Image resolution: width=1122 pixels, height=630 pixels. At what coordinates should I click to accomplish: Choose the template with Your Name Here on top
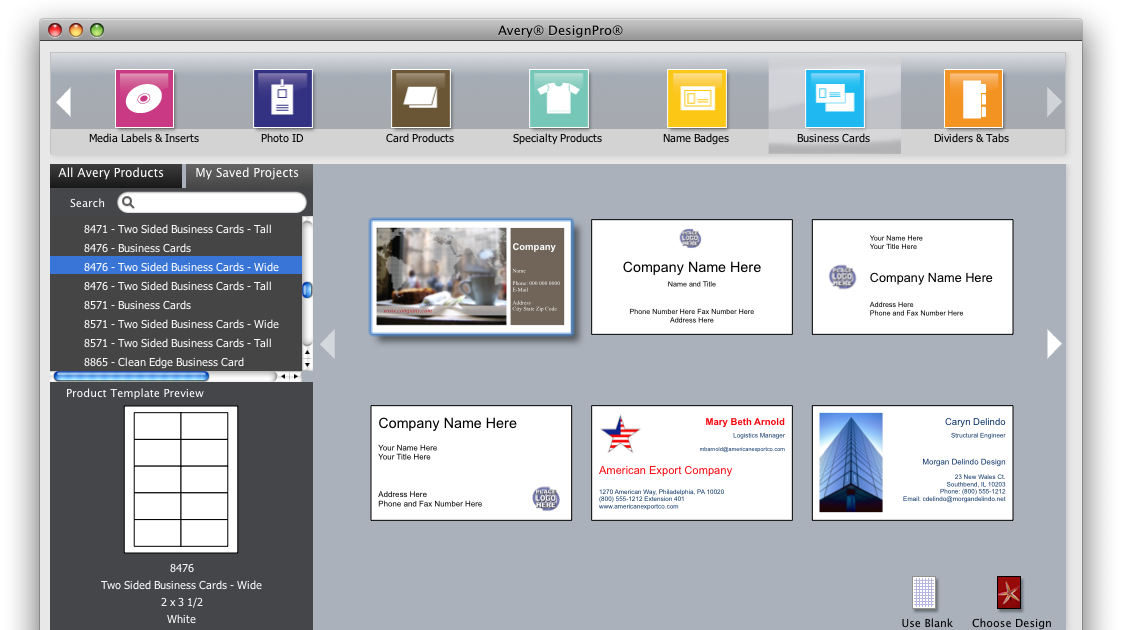coord(912,276)
